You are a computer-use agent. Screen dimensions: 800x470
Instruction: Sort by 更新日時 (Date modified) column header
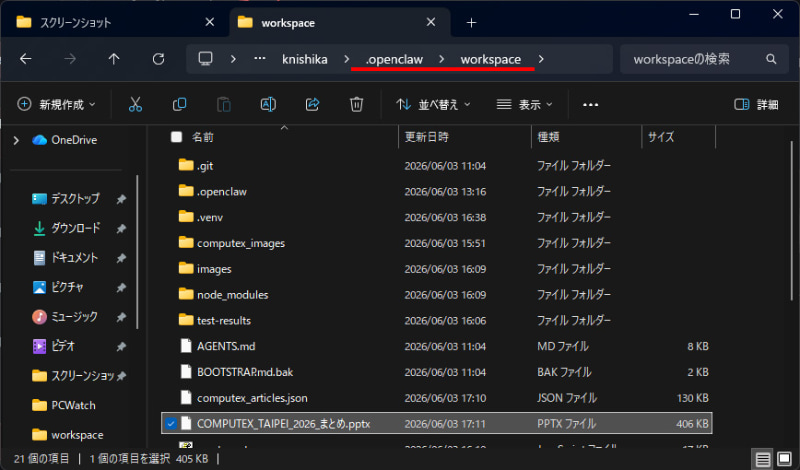click(x=427, y=137)
